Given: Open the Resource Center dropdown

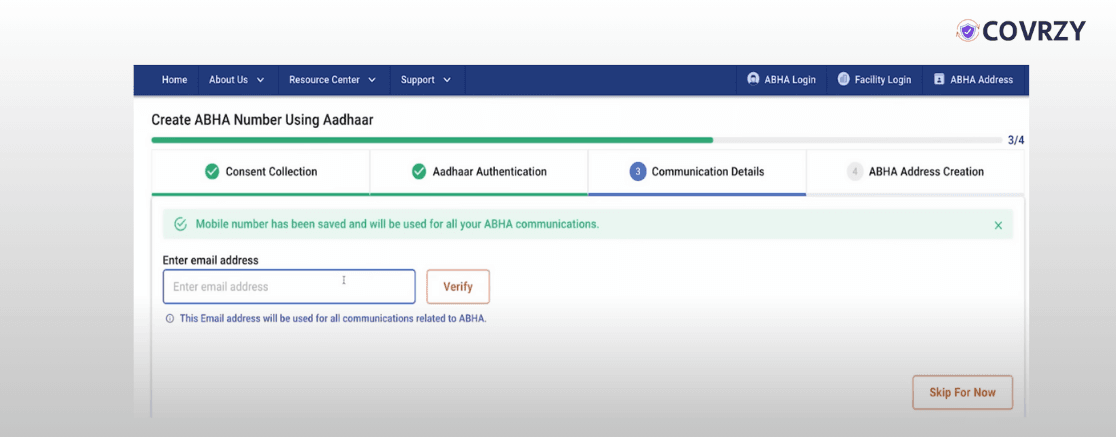Looking at the screenshot, I should [x=332, y=80].
